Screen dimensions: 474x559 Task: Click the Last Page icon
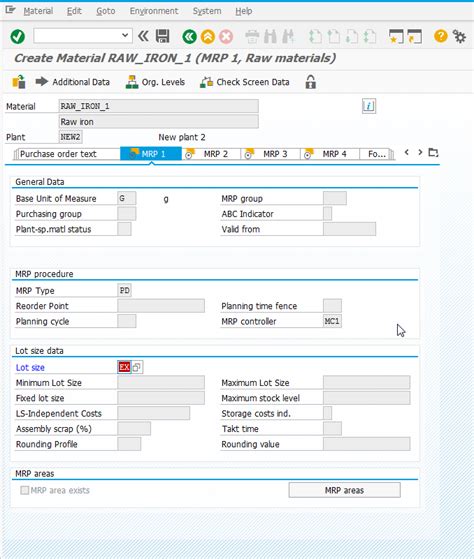(x=370, y=36)
